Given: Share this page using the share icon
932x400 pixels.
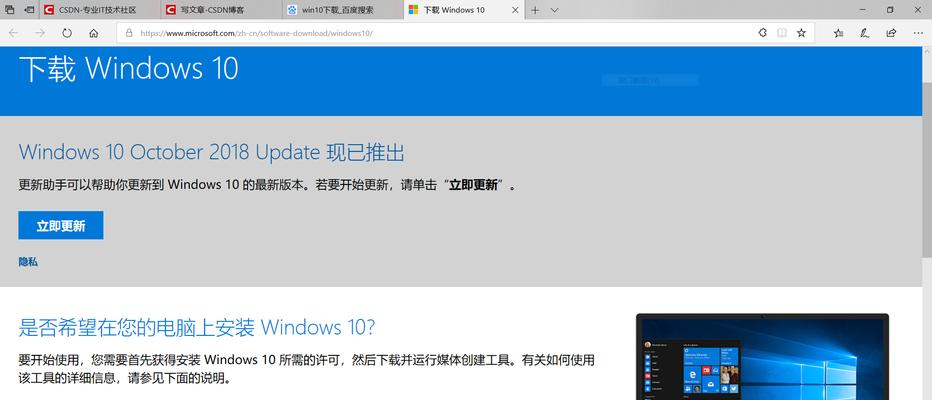Looking at the screenshot, I should click(x=891, y=33).
